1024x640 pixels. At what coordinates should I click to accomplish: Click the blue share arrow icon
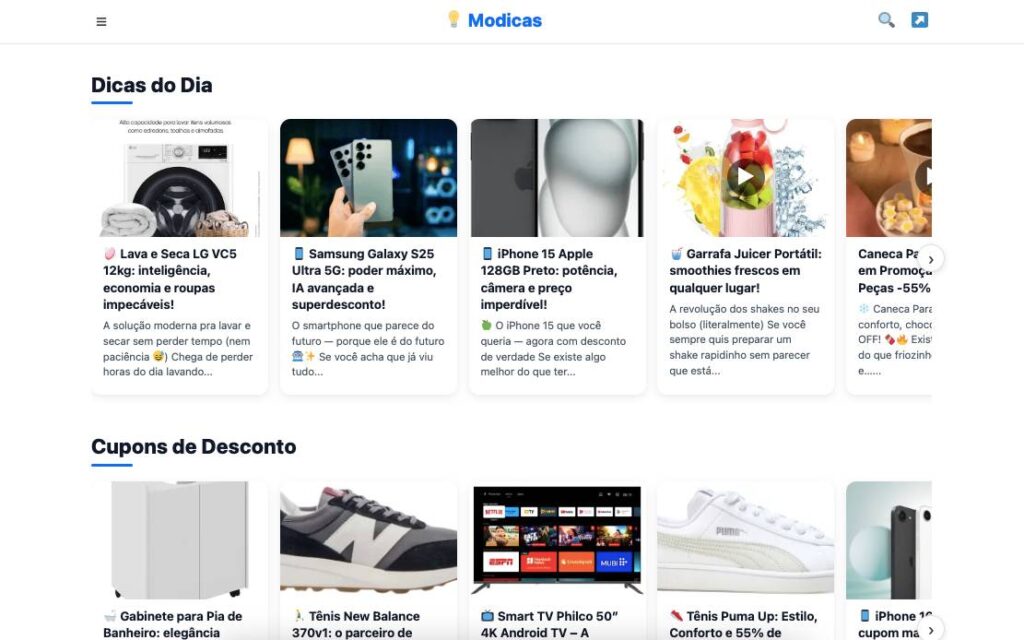pos(920,20)
